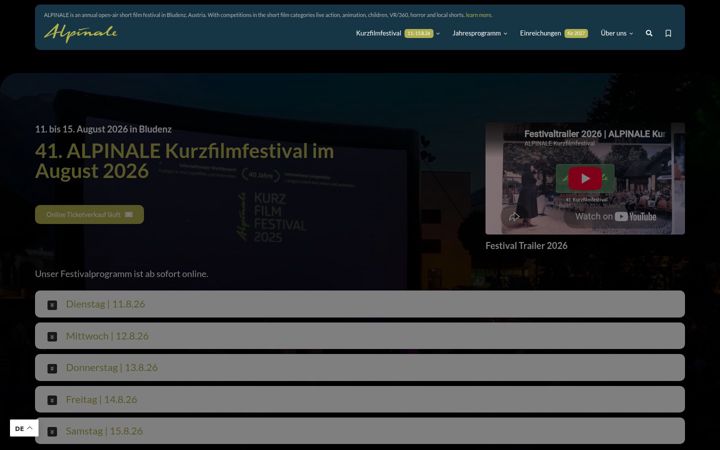The height and width of the screenshot is (450, 720).
Task: Click the Alpinale logo
Action: coord(80,33)
